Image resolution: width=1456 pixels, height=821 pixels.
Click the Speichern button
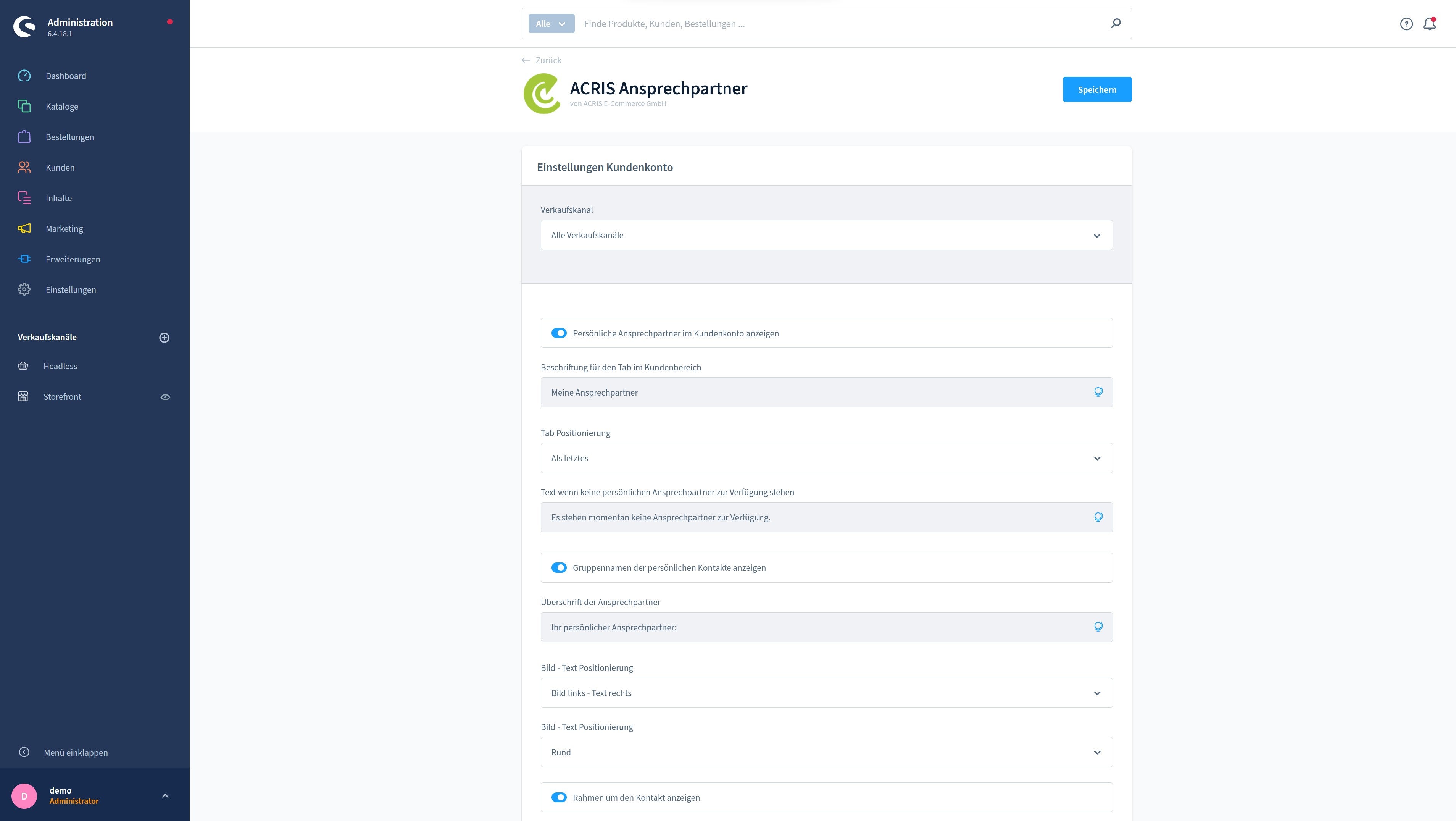pos(1096,89)
